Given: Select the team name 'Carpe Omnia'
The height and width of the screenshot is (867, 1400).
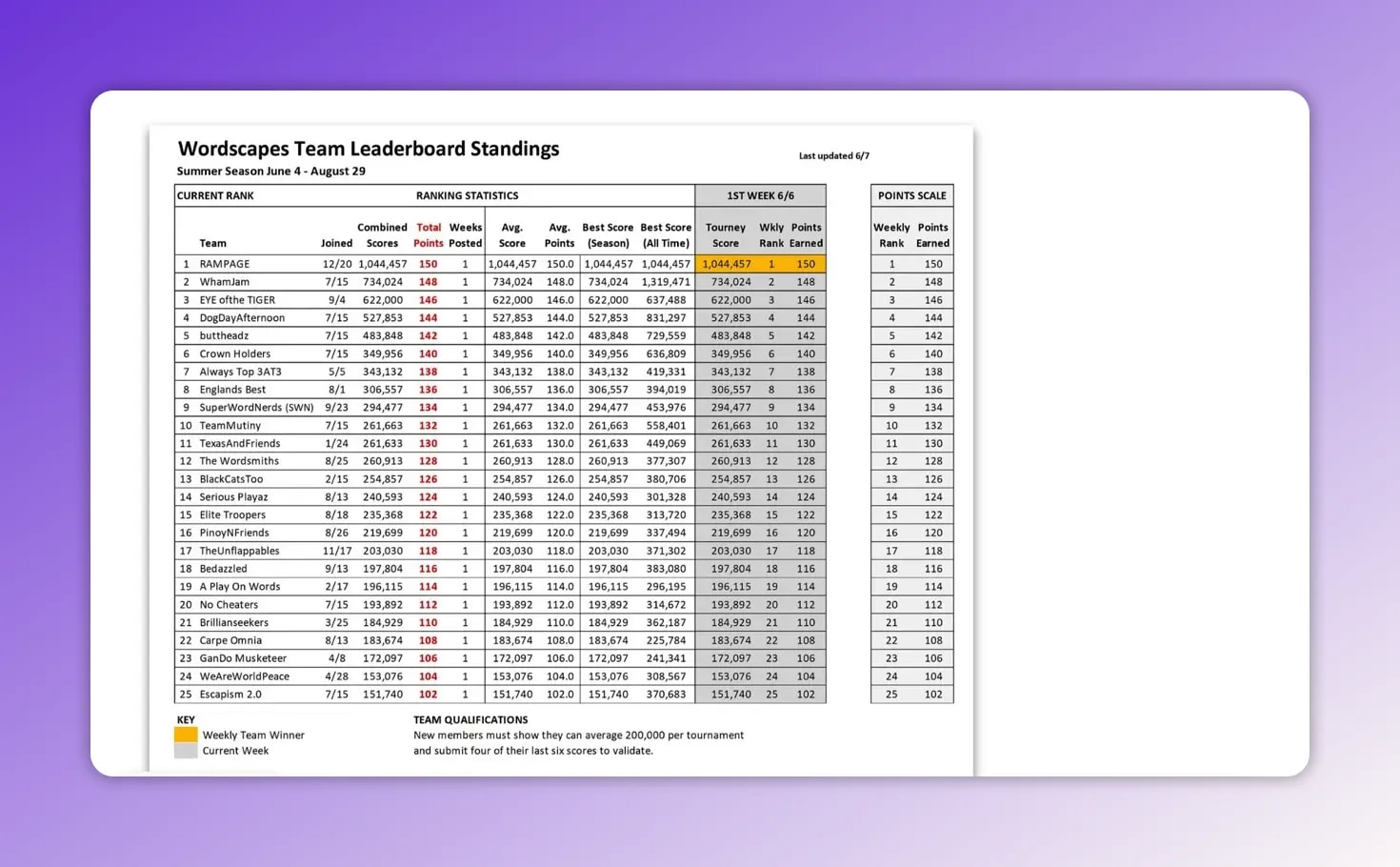Looking at the screenshot, I should [230, 641].
